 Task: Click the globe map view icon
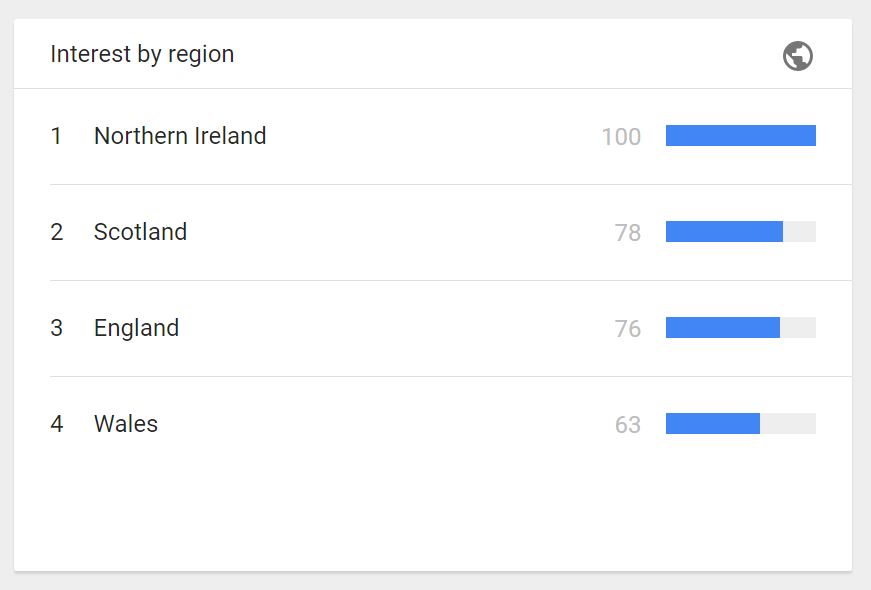pyautogui.click(x=798, y=56)
